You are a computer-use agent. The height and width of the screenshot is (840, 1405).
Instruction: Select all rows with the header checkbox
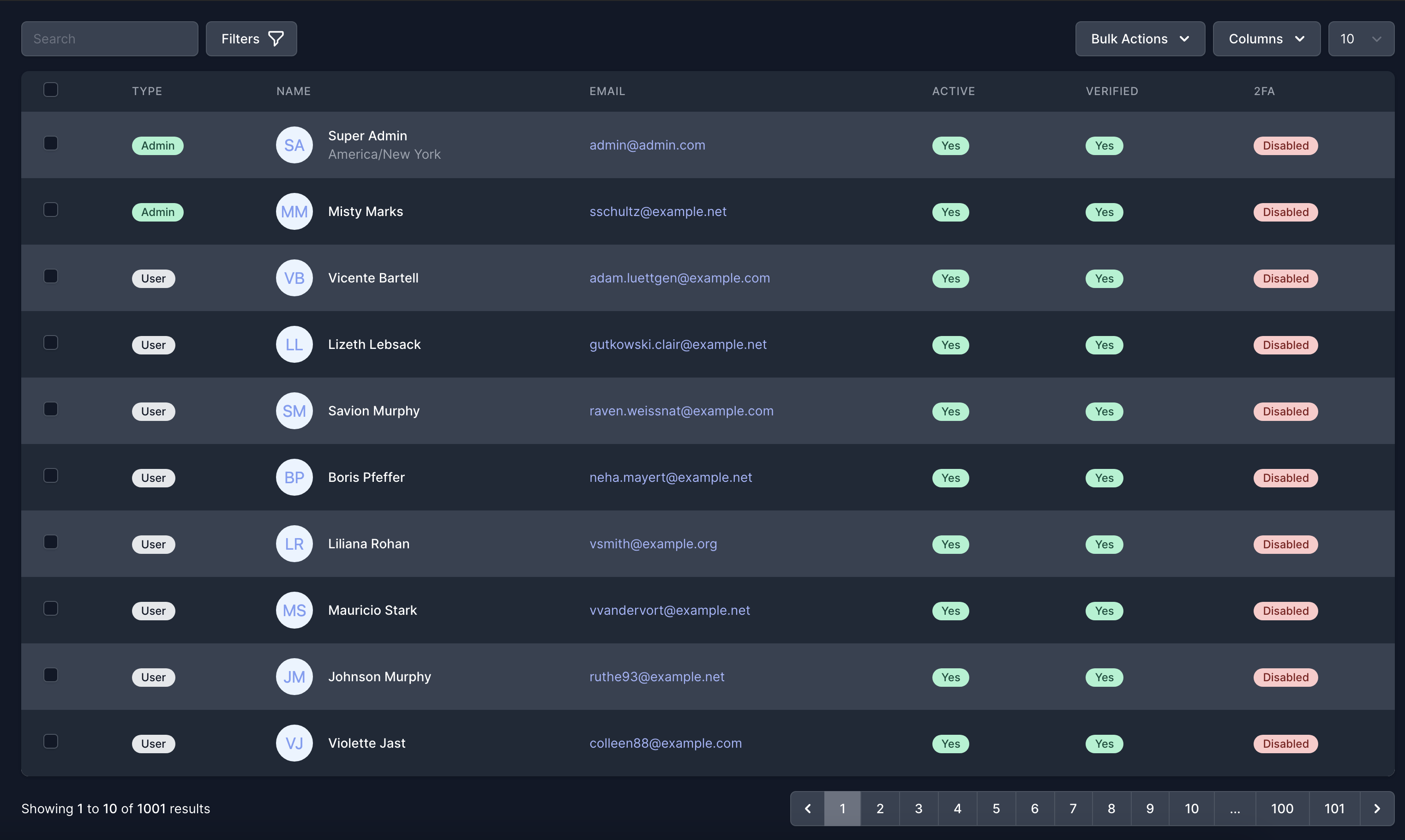(51, 89)
